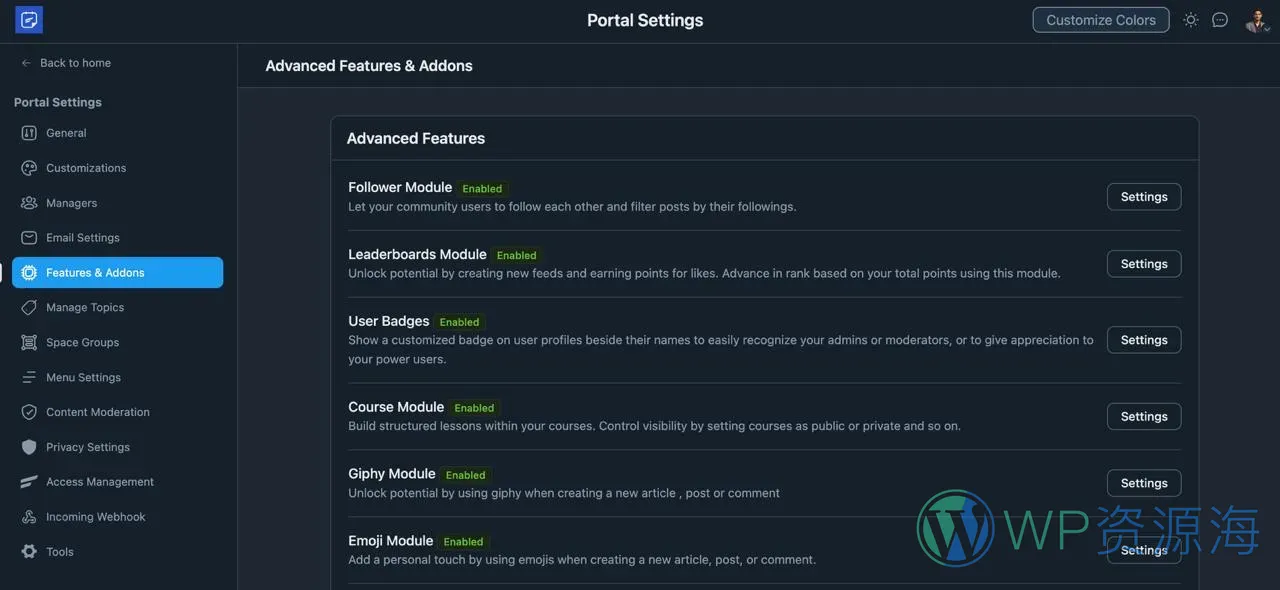Click the Managers people icon
This screenshot has width=1280, height=590.
point(29,203)
